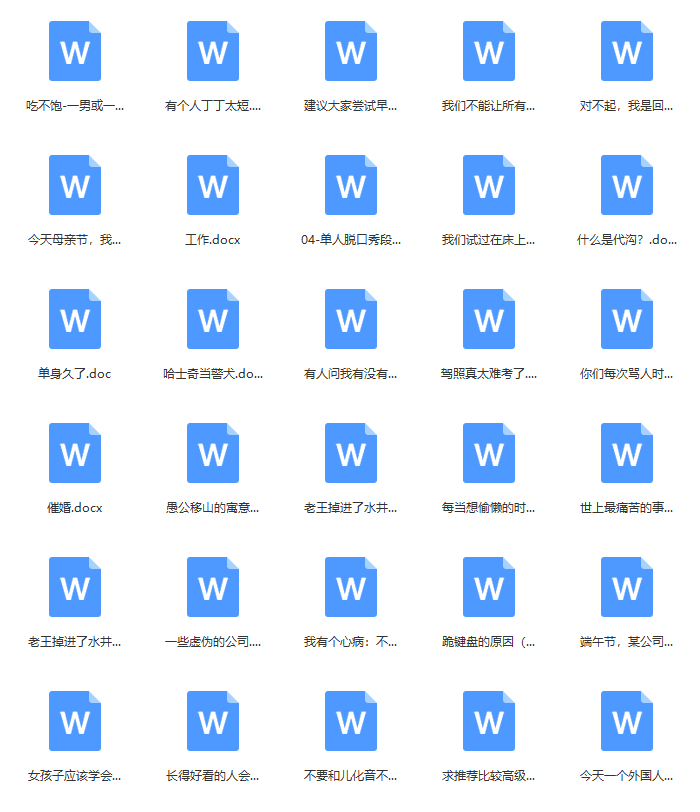The width and height of the screenshot is (700, 812).
Task: Select the 我们试过在床上... document icon
Action: click(x=489, y=185)
